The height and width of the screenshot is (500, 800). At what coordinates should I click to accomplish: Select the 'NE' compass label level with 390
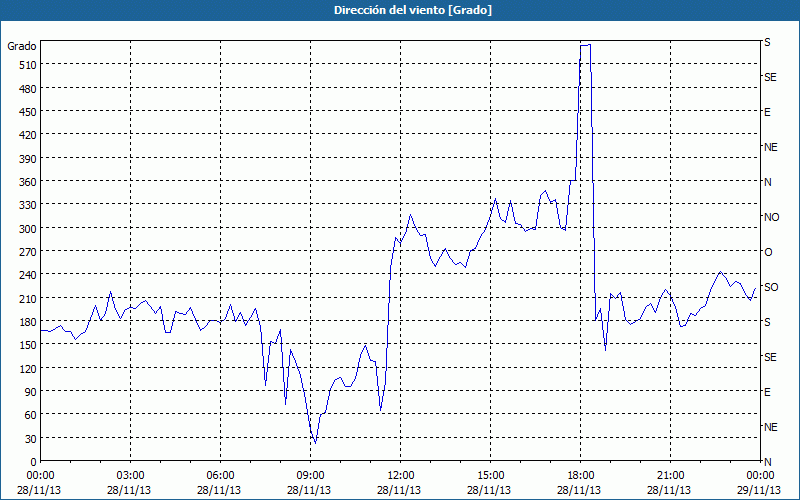point(771,147)
